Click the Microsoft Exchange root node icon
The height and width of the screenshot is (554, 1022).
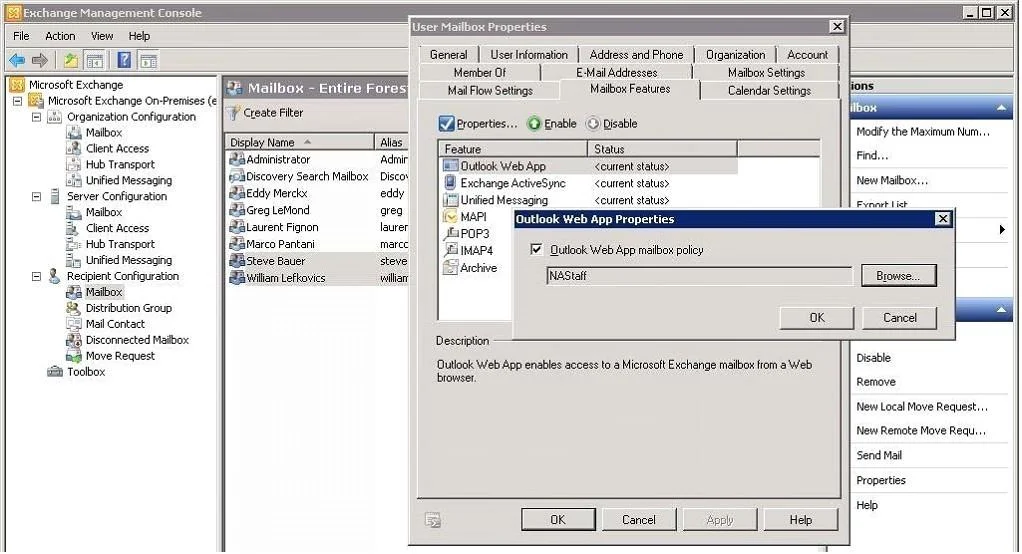pyautogui.click(x=17, y=85)
